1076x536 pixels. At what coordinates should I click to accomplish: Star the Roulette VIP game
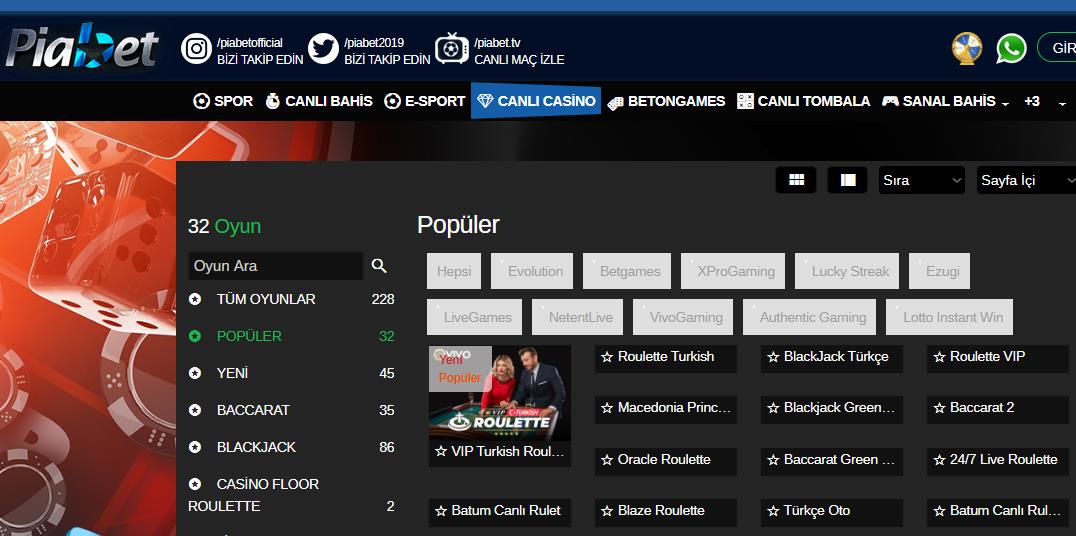click(938, 357)
